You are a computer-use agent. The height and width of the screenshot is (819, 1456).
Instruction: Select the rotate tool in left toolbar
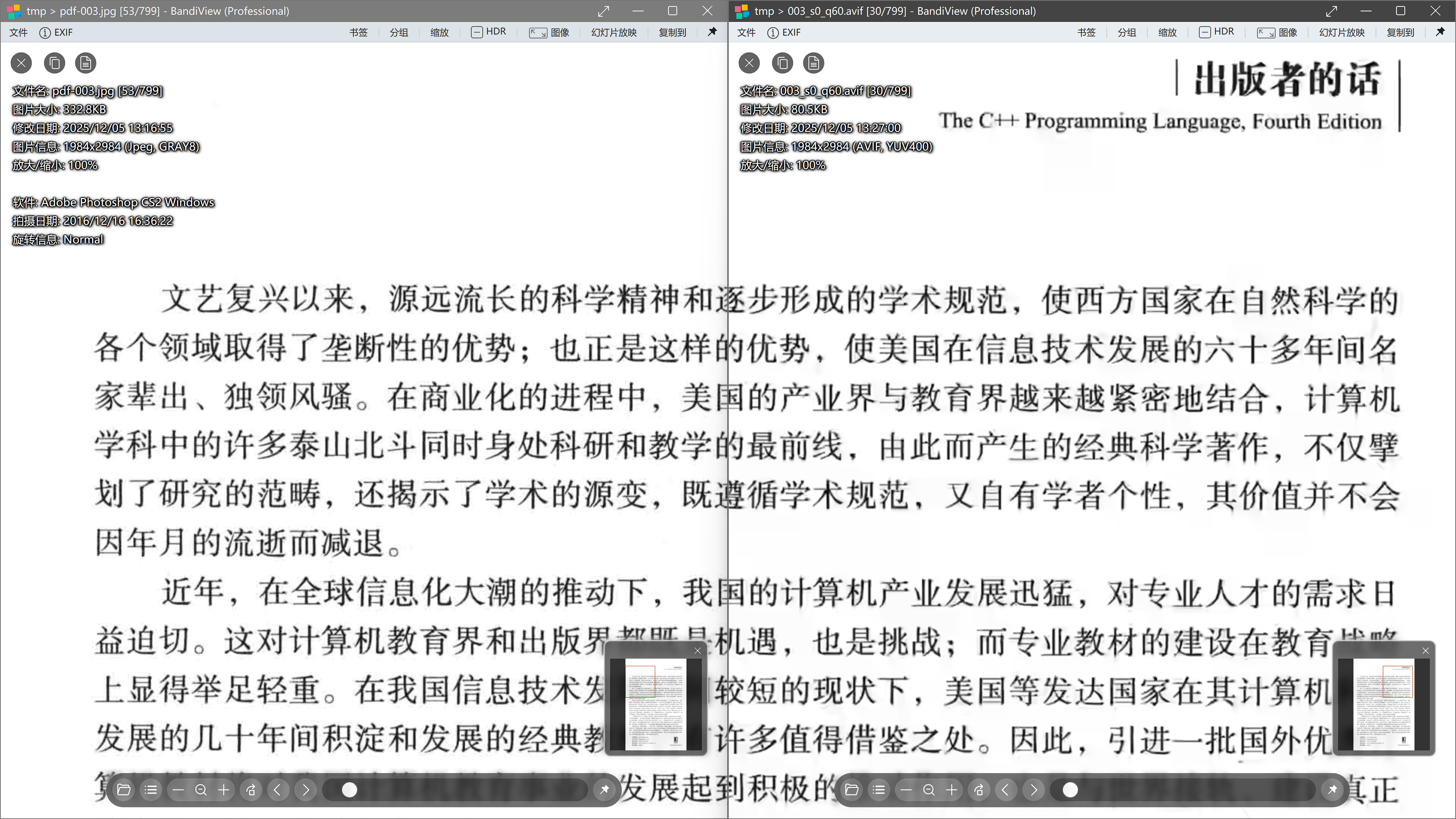(251, 789)
